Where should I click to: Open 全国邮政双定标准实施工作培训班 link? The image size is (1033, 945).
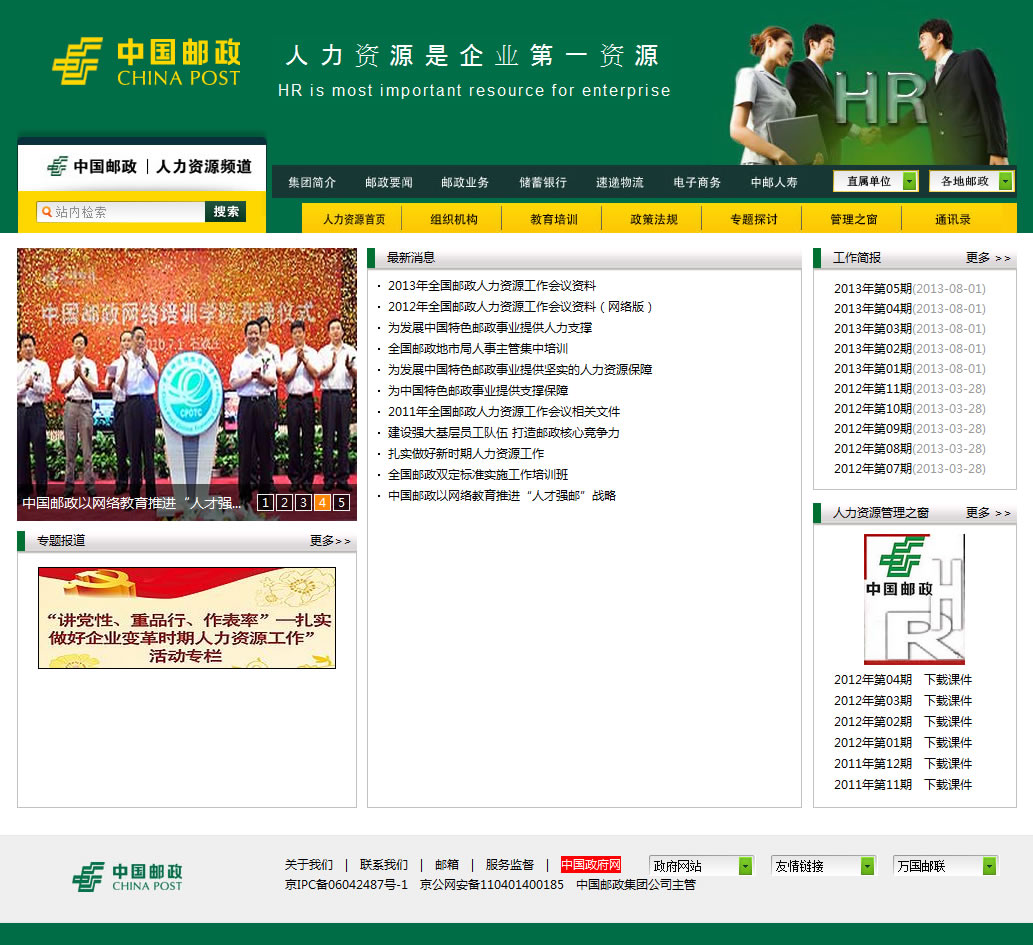click(478, 475)
